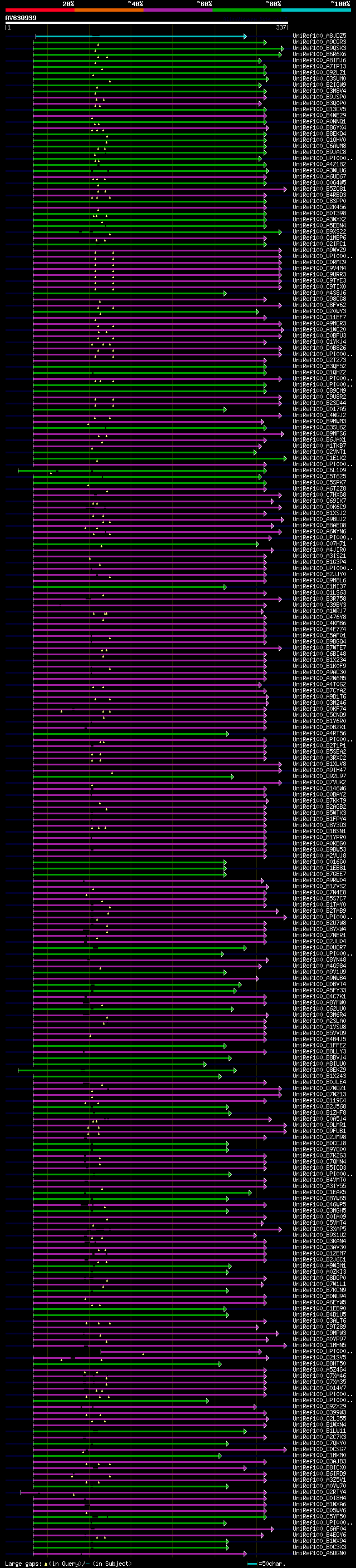This screenshot has height=1568, width=356.
Task: Click the cyan alignment bar for UniRef100_A8JDZ5
Action: click(x=141, y=37)
